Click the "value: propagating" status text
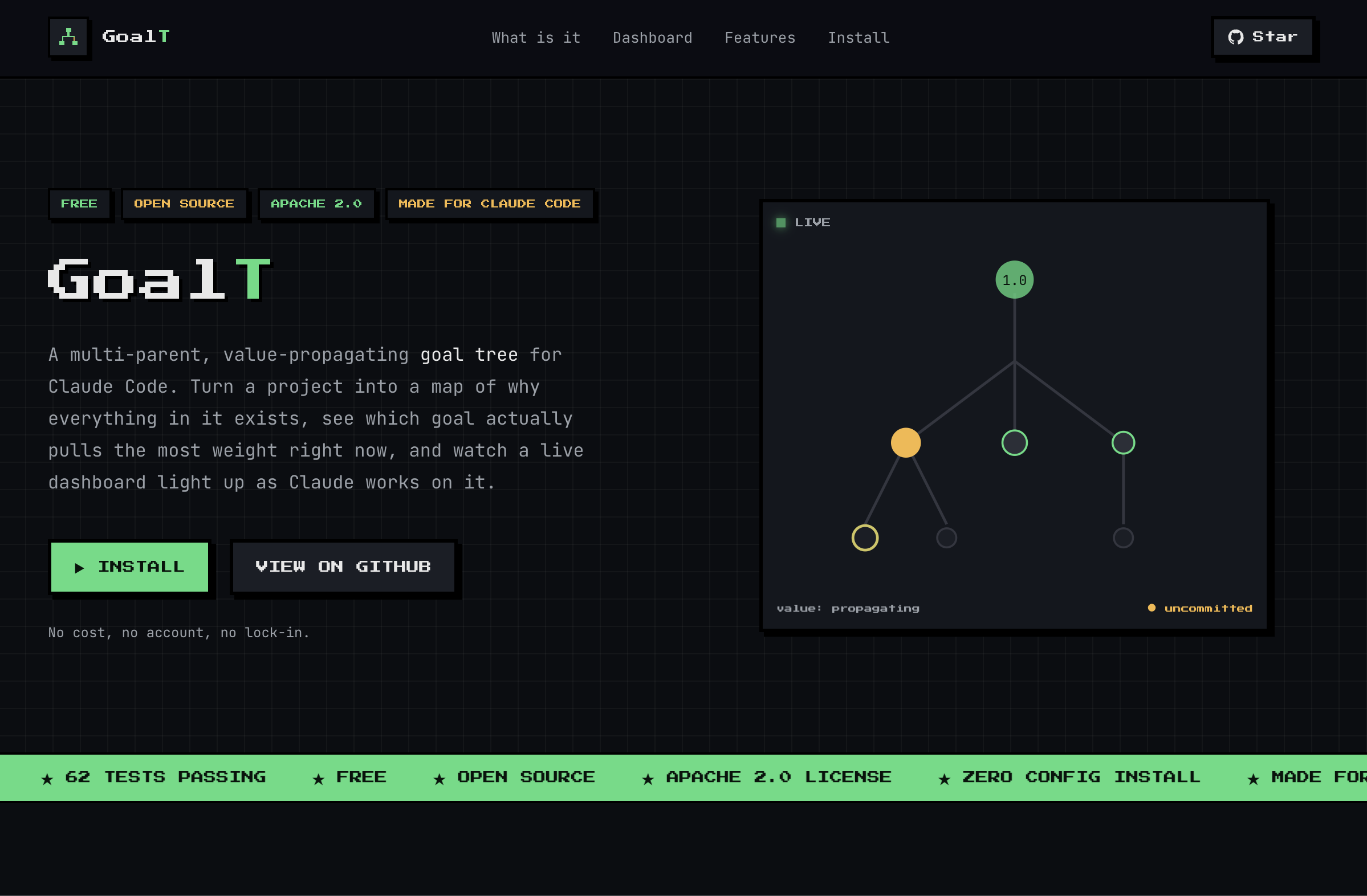The height and width of the screenshot is (896, 1367). [x=848, y=608]
